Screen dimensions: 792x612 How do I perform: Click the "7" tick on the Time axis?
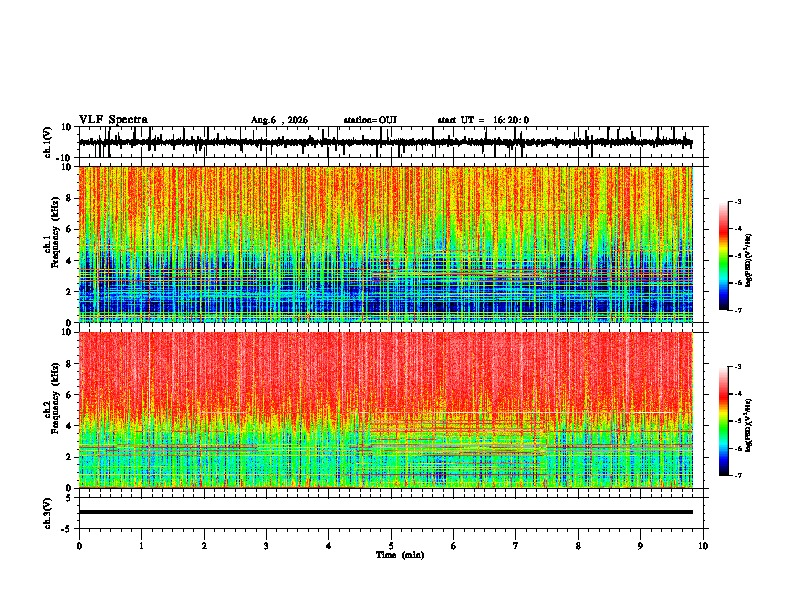pos(516,546)
